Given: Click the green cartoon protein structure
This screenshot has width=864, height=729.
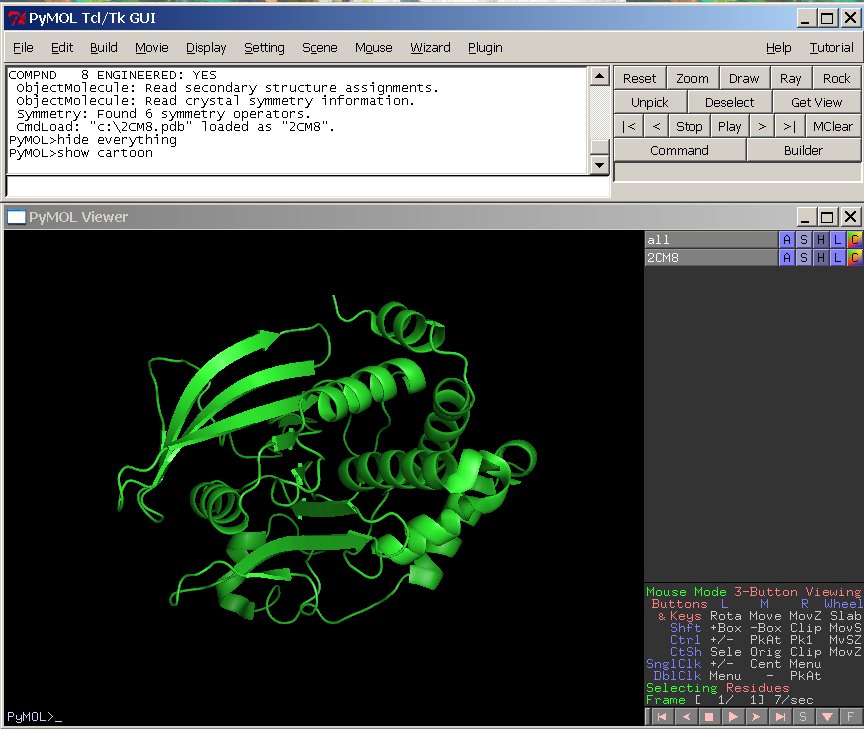Looking at the screenshot, I should [326, 460].
